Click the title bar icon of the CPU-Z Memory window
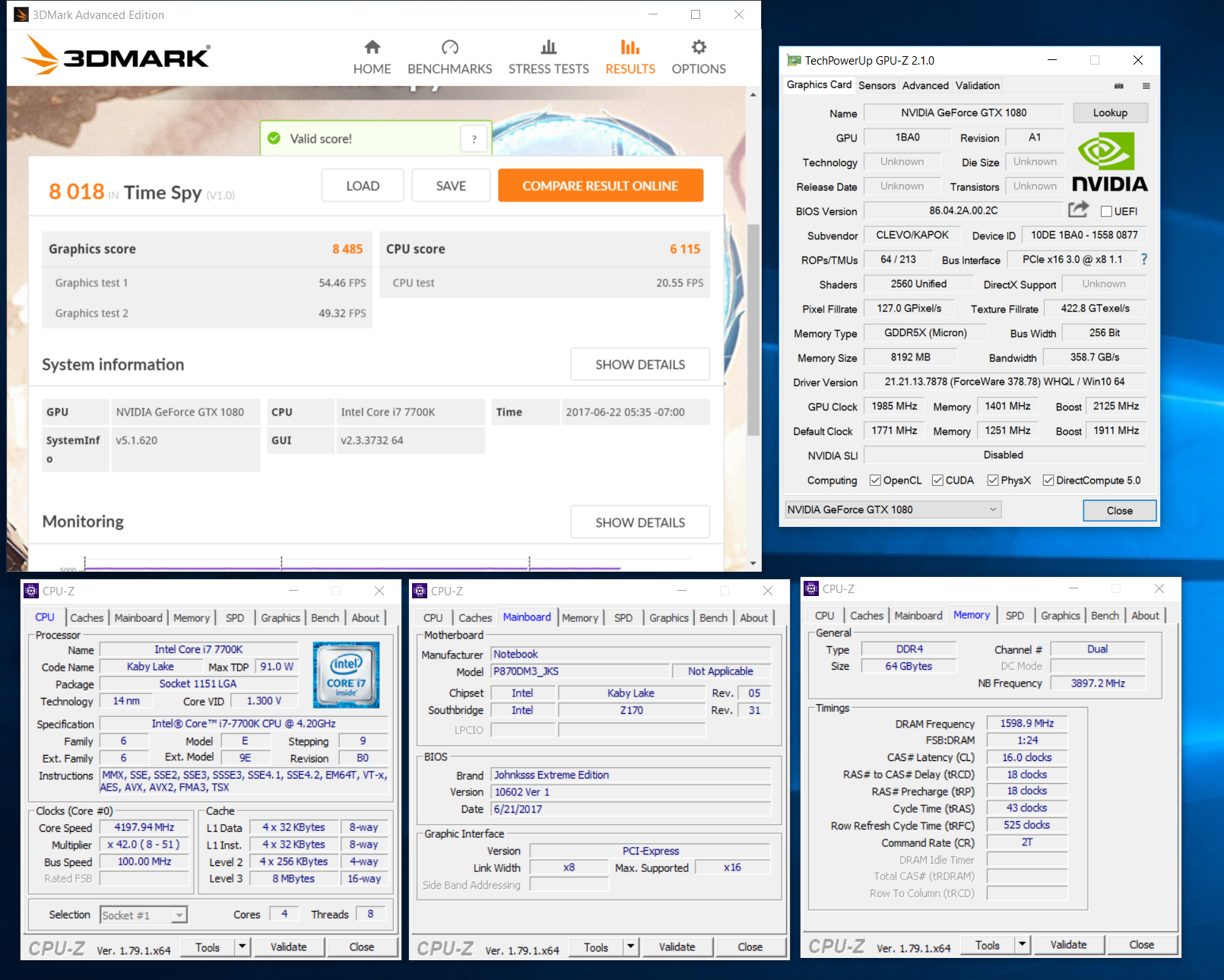The width and height of the screenshot is (1224, 980). click(x=811, y=588)
